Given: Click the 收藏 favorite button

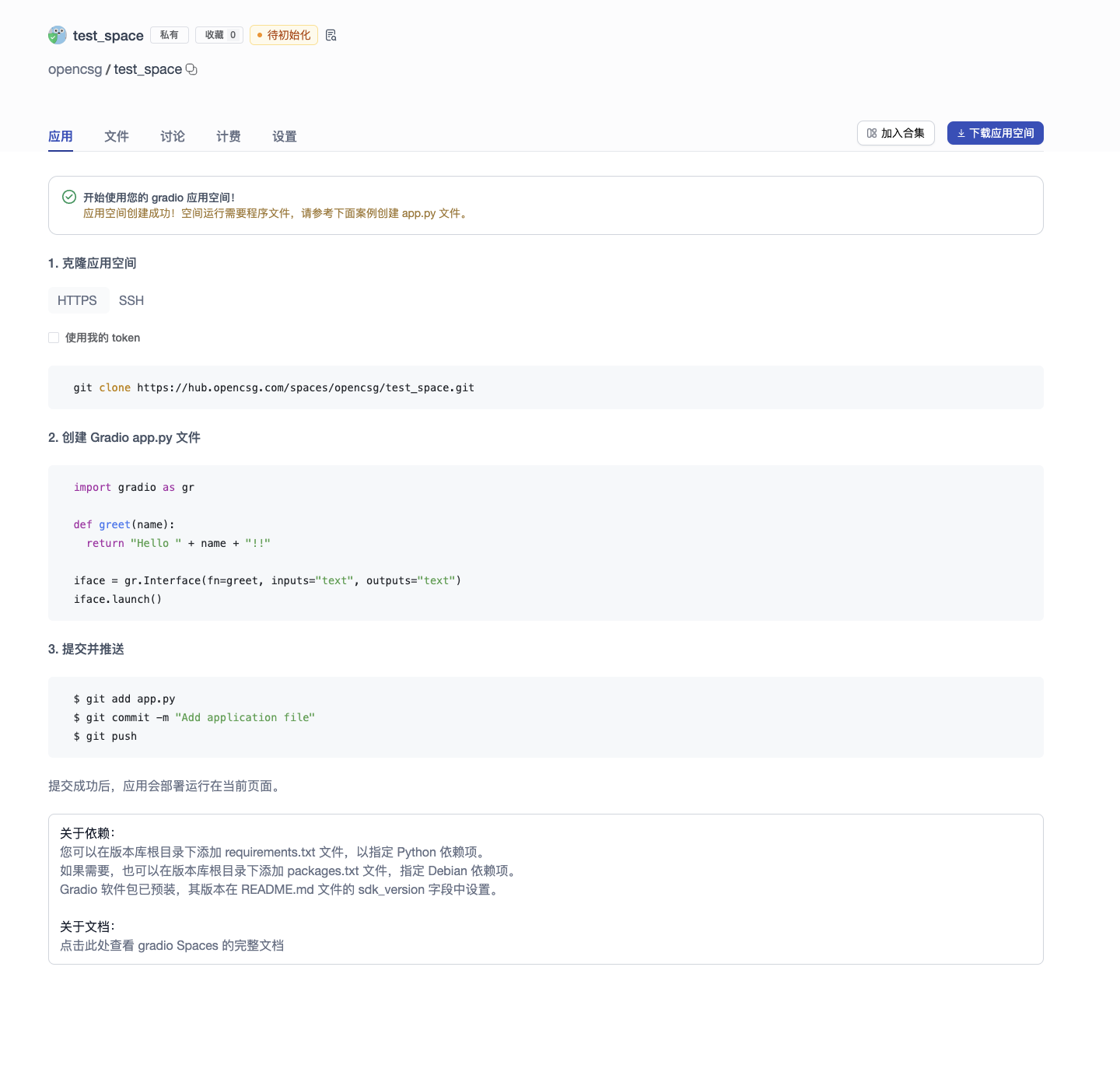Looking at the screenshot, I should 219,35.
